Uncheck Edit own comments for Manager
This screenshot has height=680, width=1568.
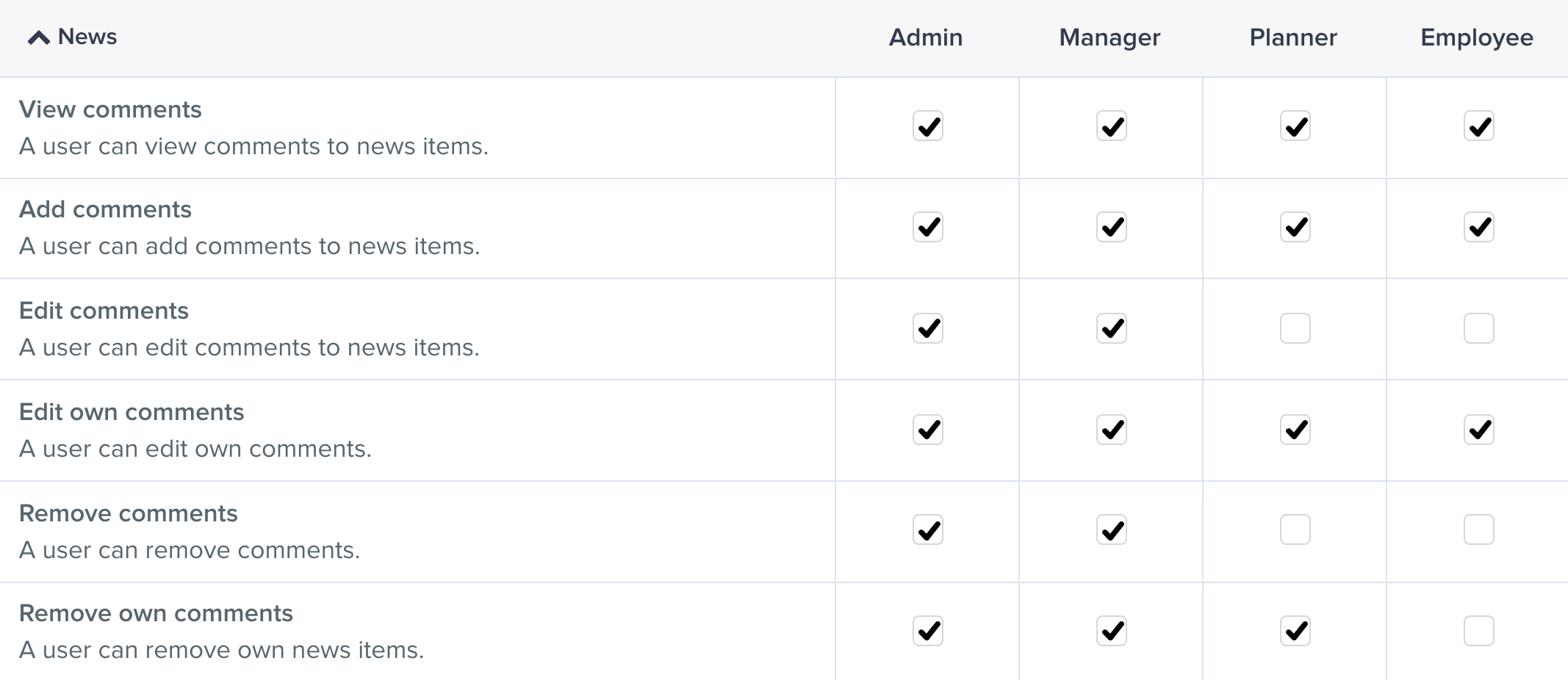[x=1112, y=430]
